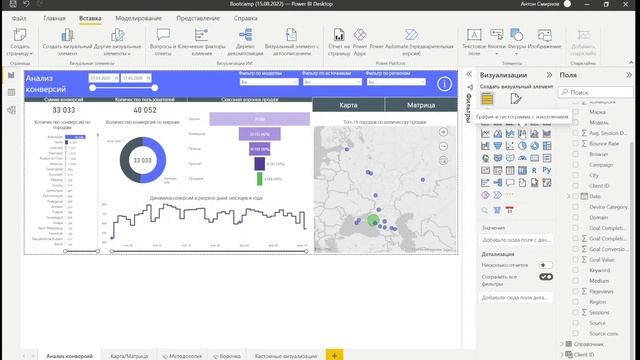This screenshot has width=640, height=360.
Task: Expand the Фильтры pane with the double-left chevron
Action: [469, 74]
